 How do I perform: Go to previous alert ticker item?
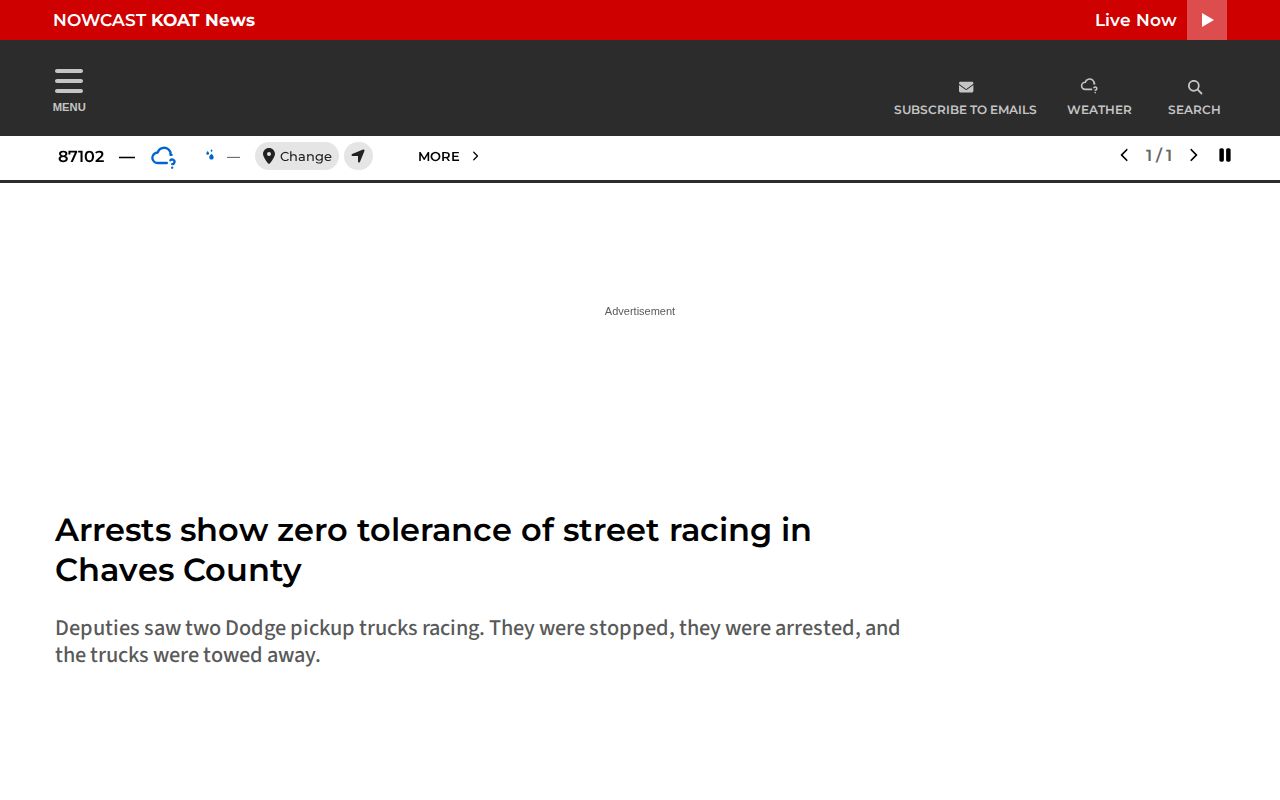pos(1124,155)
